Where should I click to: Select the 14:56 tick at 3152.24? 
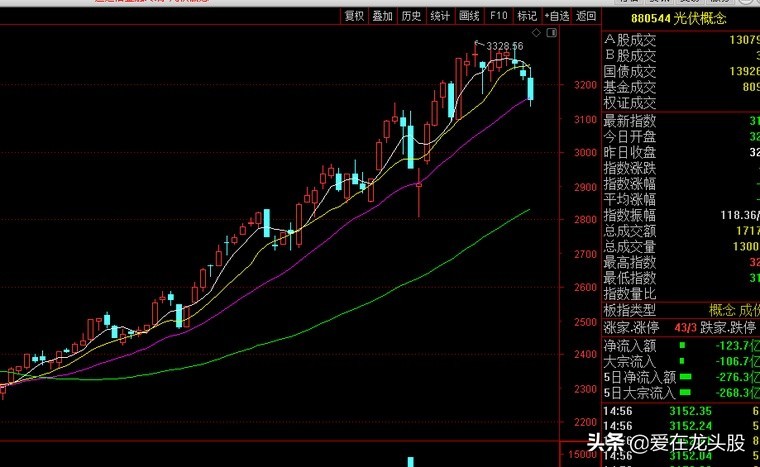681,426
